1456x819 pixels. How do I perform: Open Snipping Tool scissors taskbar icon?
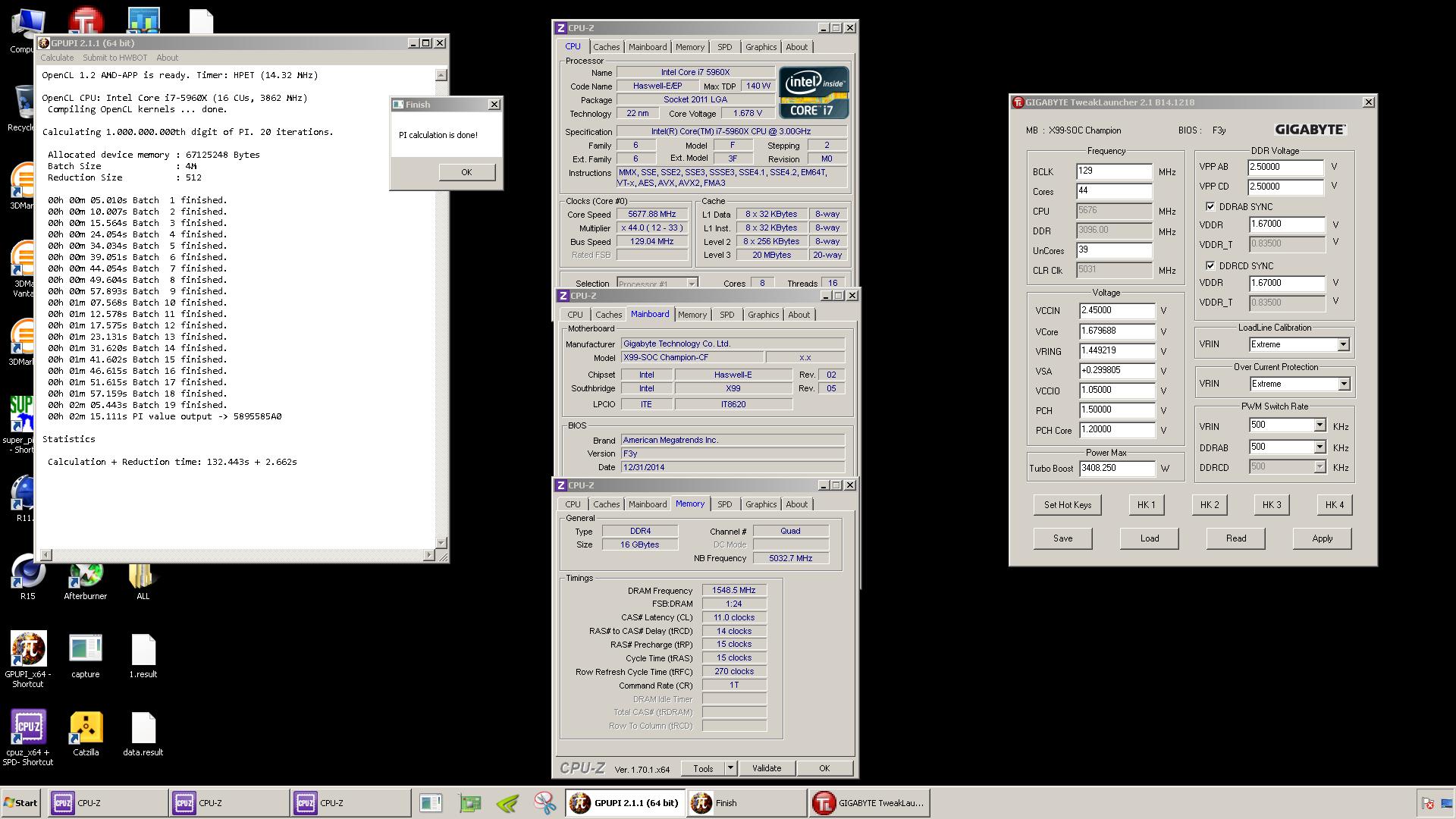click(544, 802)
